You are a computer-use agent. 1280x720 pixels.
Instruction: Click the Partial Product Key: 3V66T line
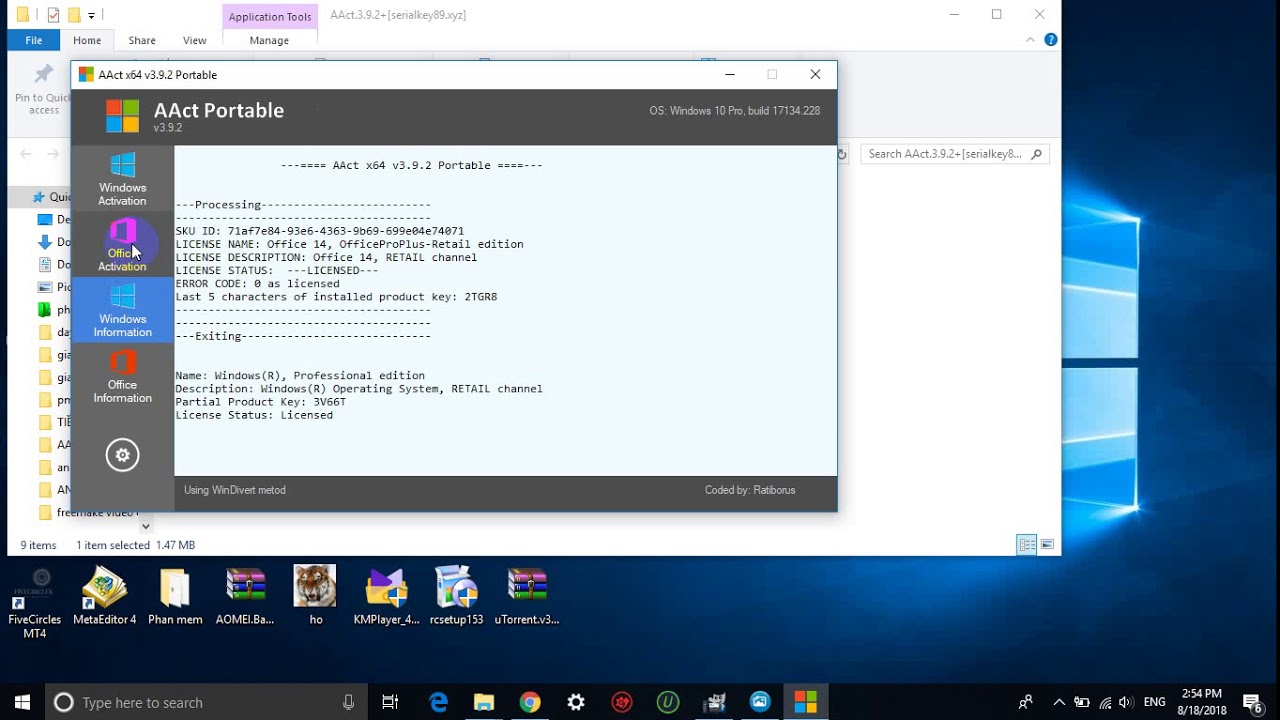261,402
